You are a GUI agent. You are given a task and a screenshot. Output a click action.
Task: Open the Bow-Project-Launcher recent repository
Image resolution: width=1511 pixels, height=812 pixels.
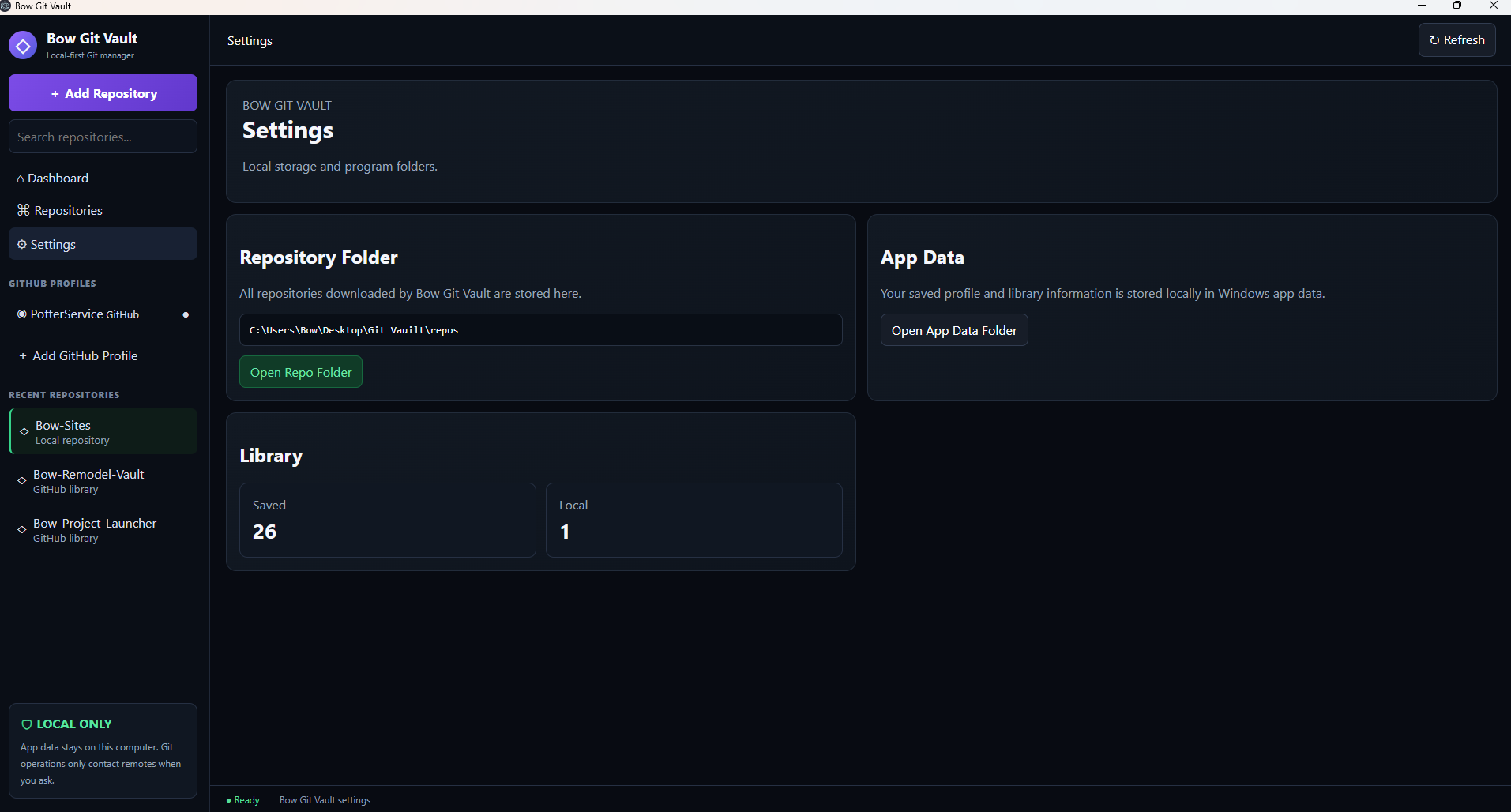click(103, 530)
